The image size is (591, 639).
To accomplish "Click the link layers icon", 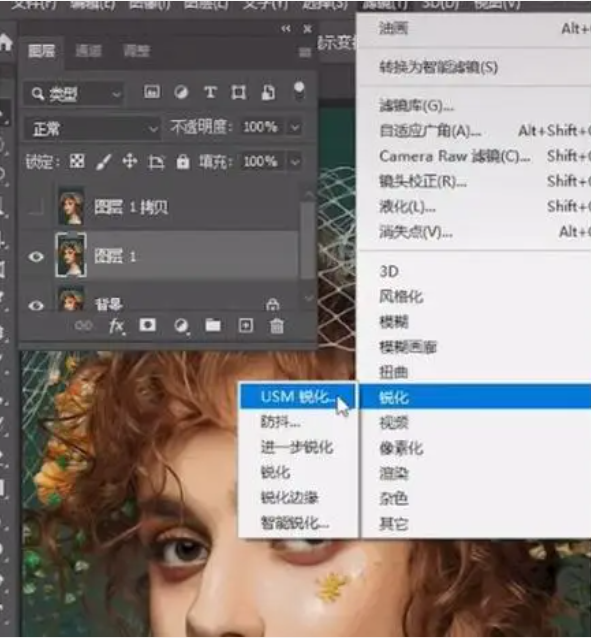I will point(84,326).
